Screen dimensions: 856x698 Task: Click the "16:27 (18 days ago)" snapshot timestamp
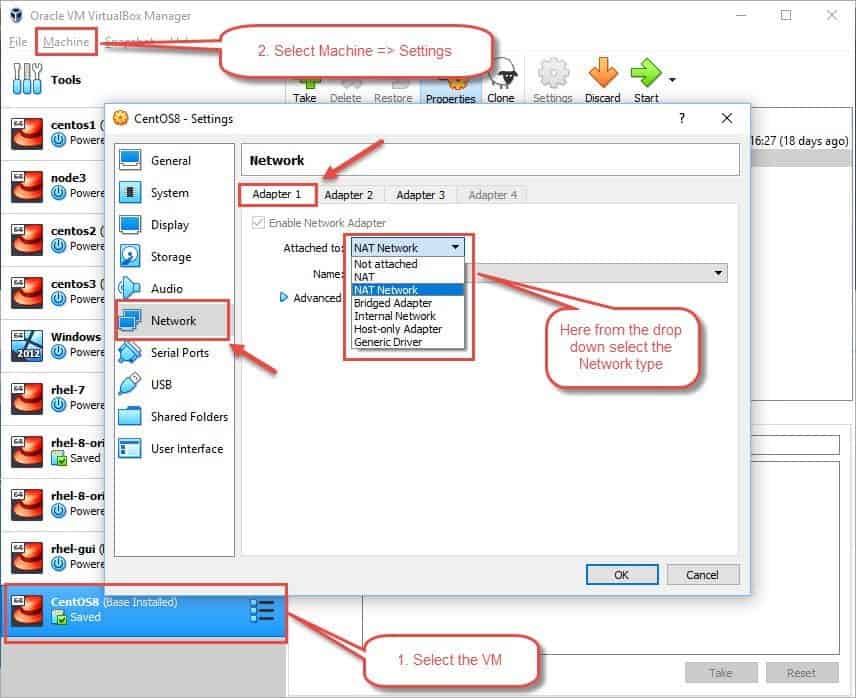[x=800, y=141]
